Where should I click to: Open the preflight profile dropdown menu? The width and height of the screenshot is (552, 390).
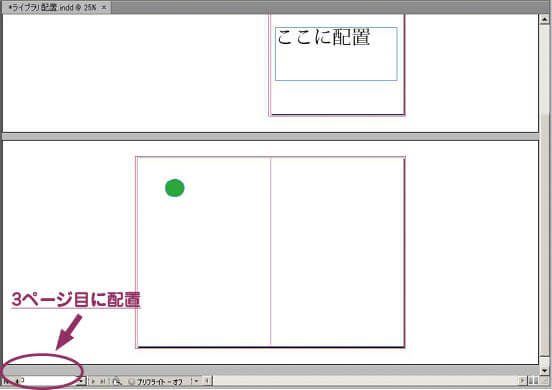(196, 381)
